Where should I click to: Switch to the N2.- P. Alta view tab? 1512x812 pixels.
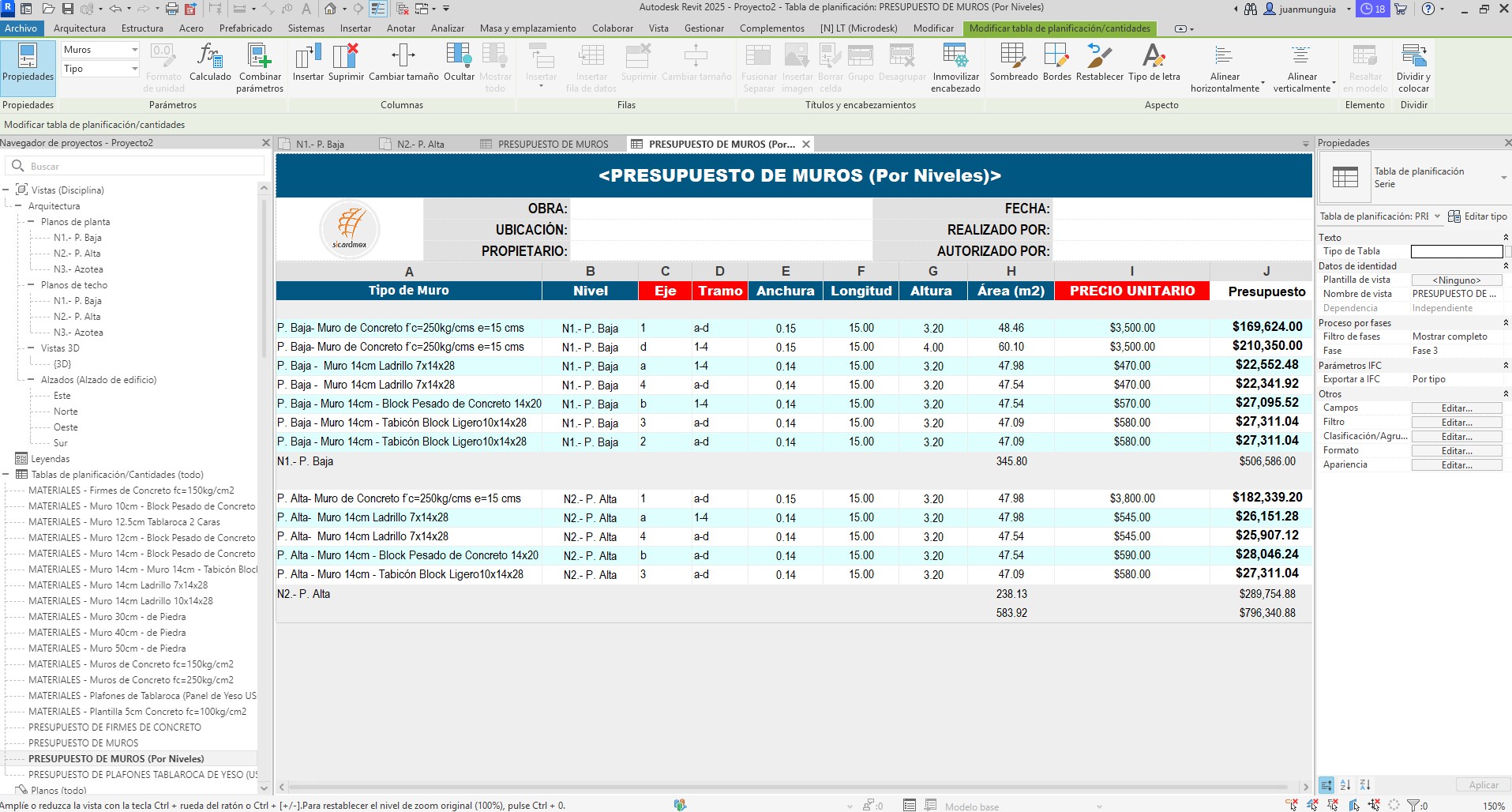[x=420, y=145]
